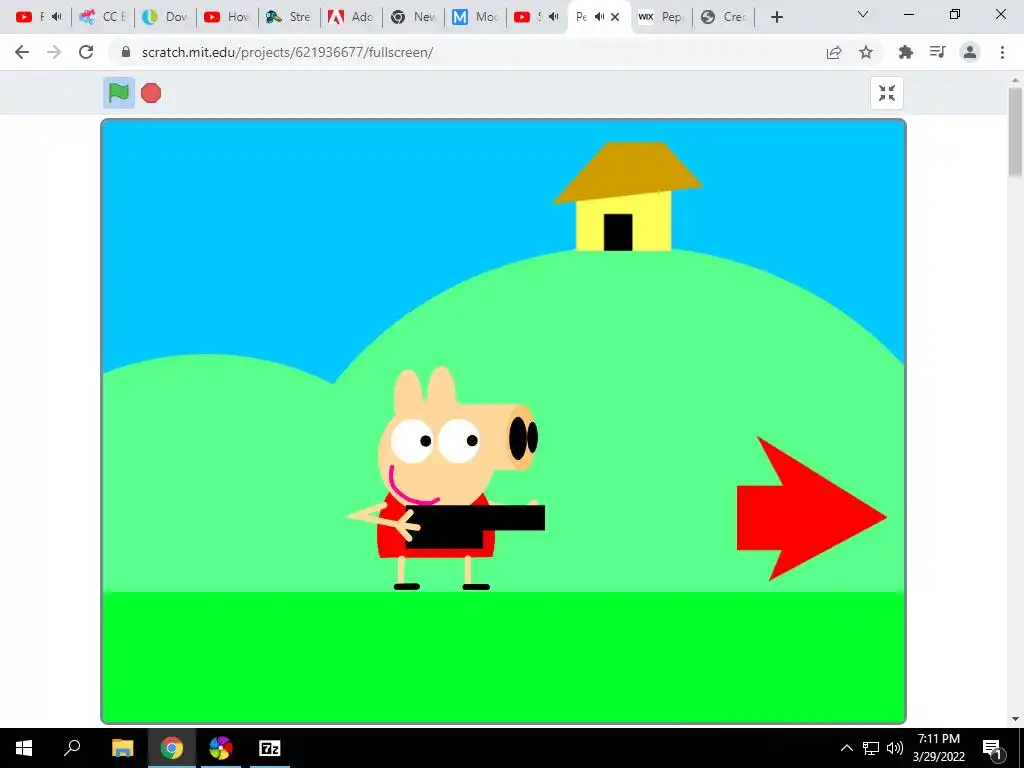Click the Chrome taskbar icon
This screenshot has height=768, width=1024.
coord(172,748)
